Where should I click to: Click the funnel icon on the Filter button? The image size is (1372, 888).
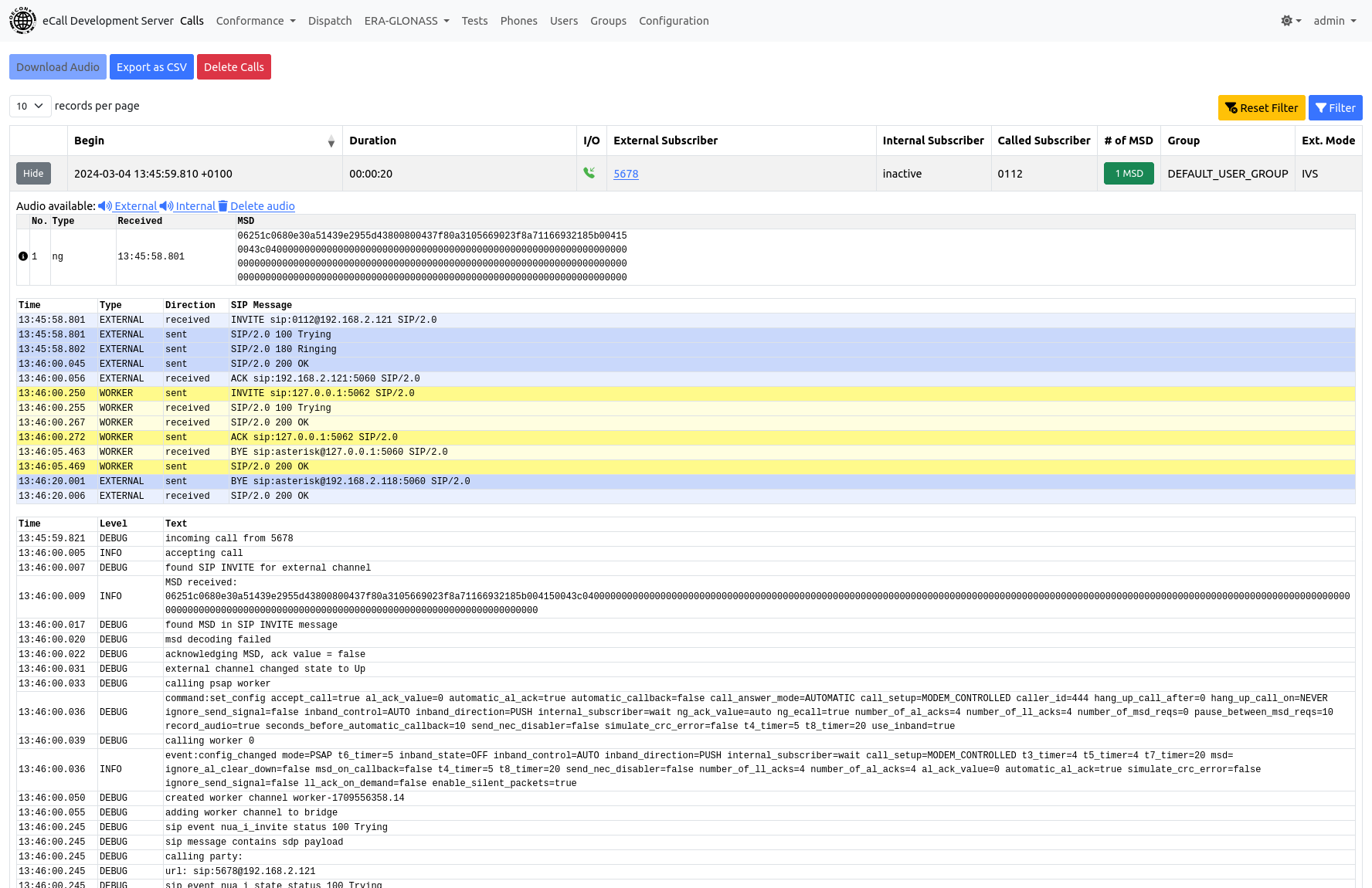point(1323,107)
